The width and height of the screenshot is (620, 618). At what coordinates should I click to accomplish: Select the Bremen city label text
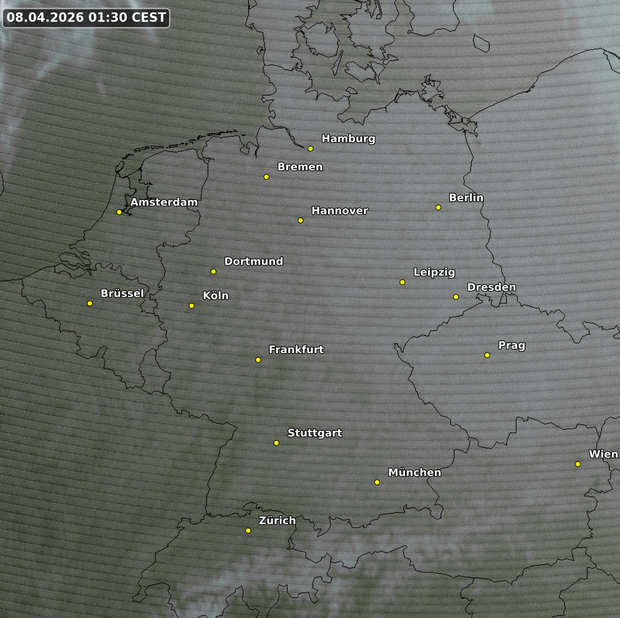300,167
